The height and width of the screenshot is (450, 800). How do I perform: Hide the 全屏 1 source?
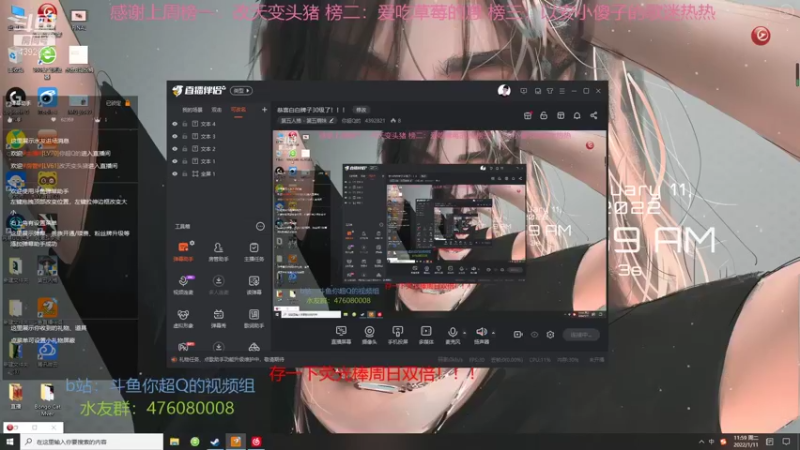[175, 174]
